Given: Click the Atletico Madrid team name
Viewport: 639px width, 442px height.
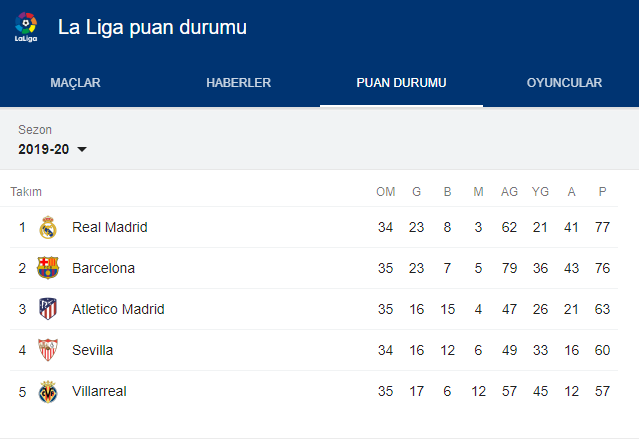Looking at the screenshot, I should (x=118, y=309).
